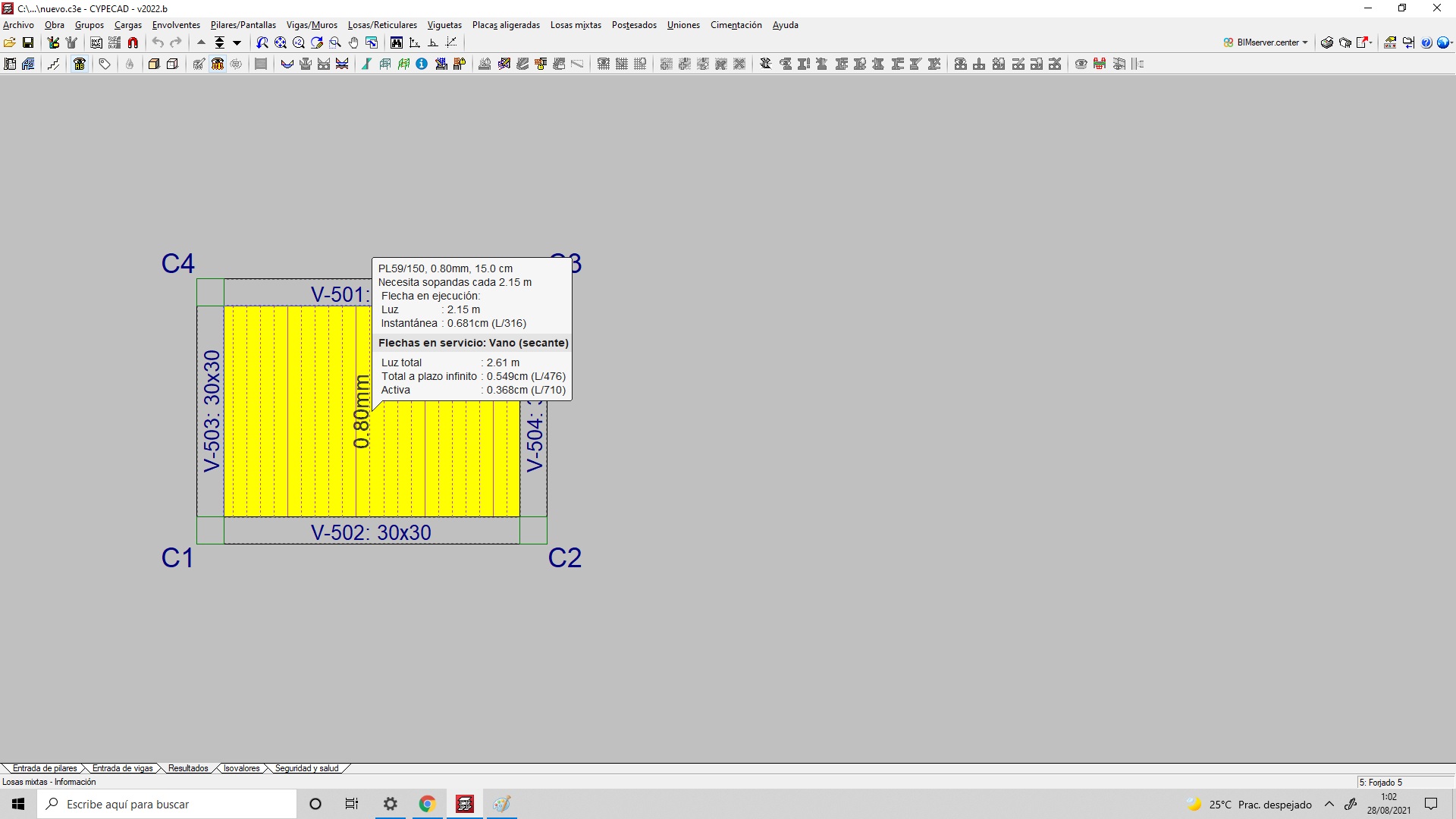Screen dimensions: 1456x819
Task: Click the blue information icon
Action: click(x=422, y=64)
